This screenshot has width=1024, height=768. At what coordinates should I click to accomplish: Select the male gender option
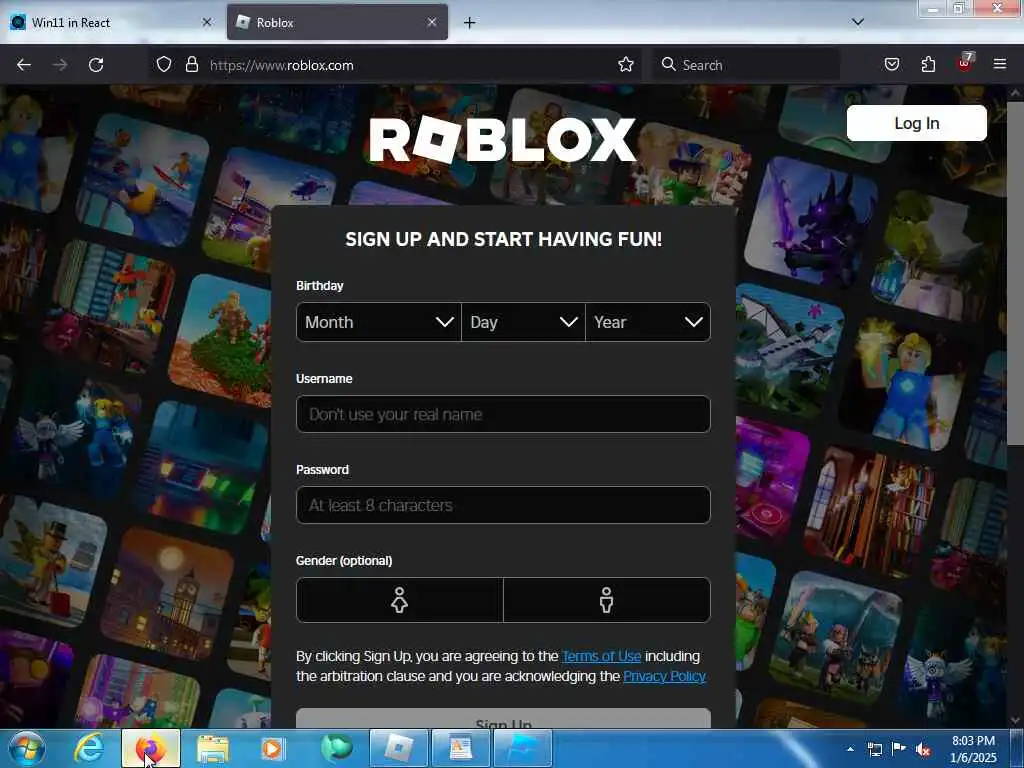[607, 600]
